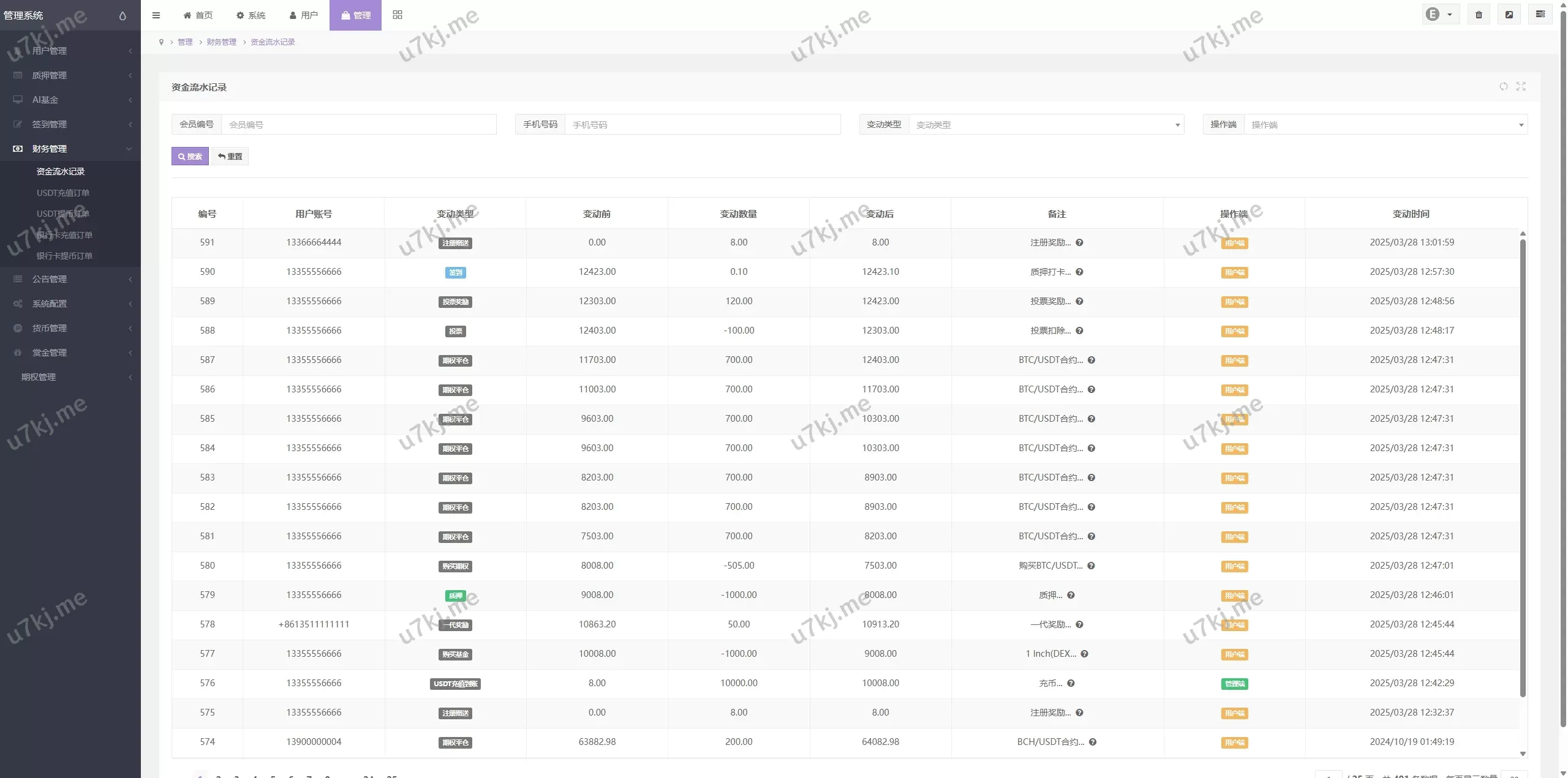This screenshot has width=1568, height=778.
Task: Click the water drop icon in the sidebar header
Action: coord(123,16)
